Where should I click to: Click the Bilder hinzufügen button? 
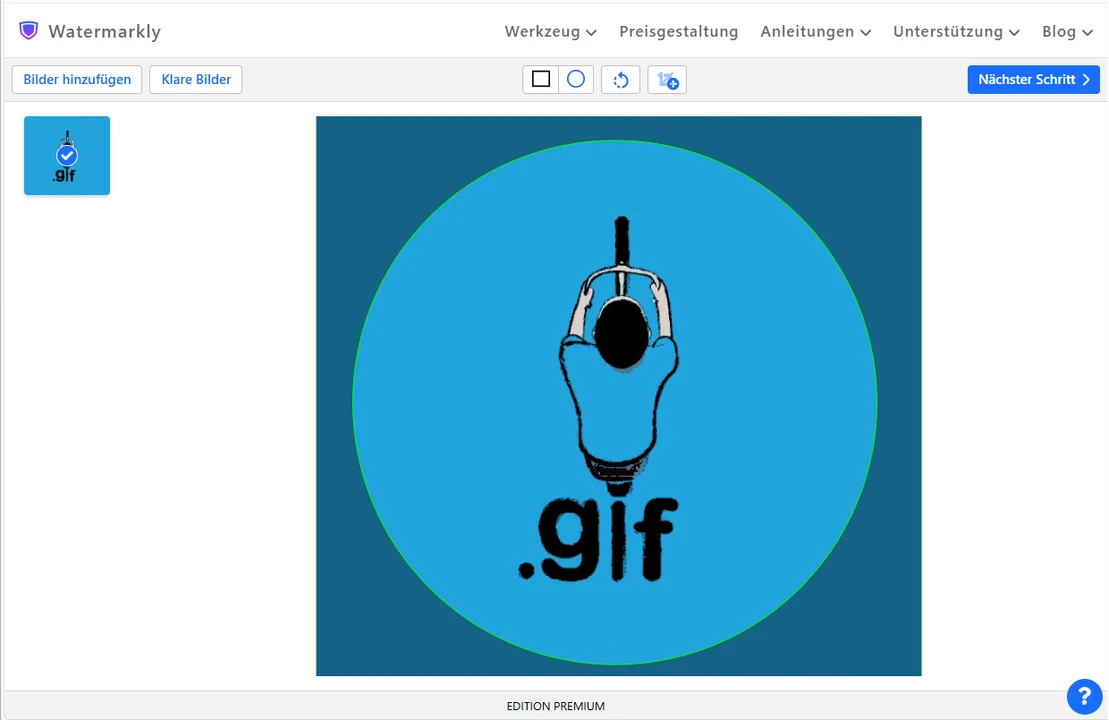77,79
